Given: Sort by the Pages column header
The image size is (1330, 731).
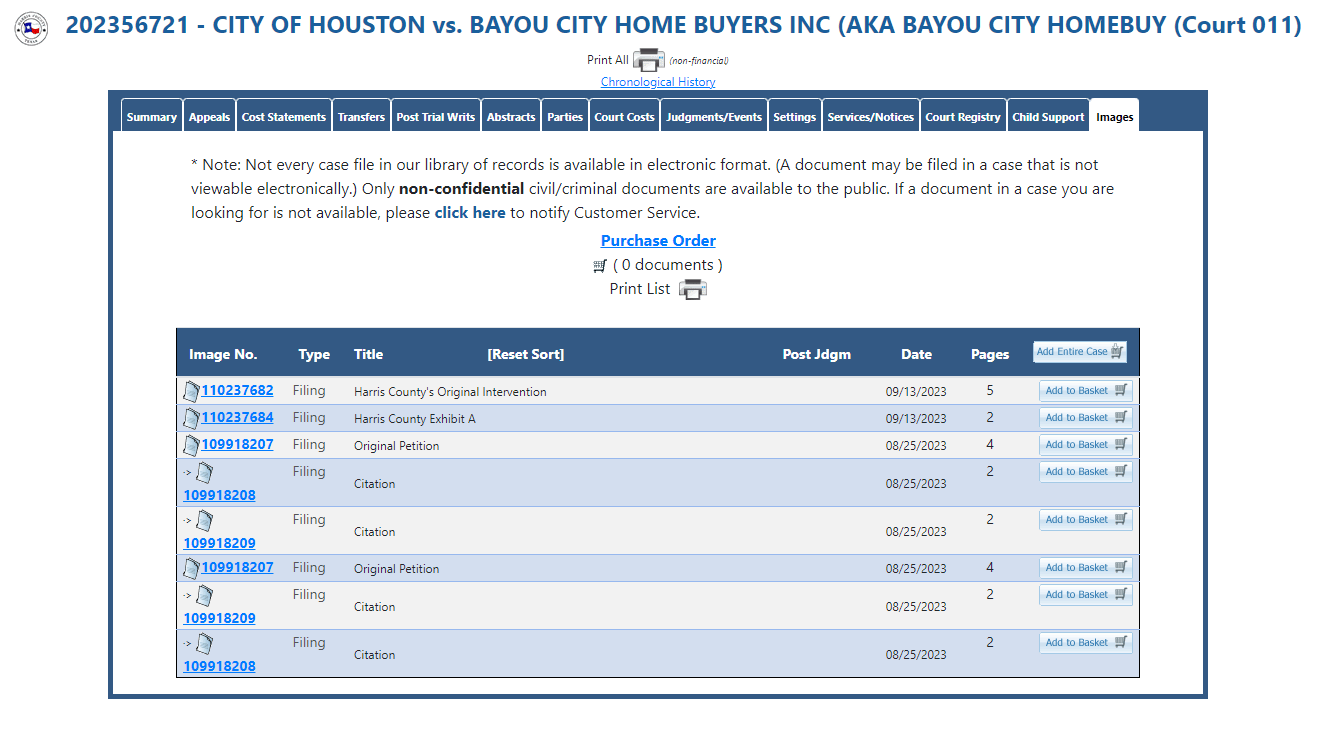Looking at the screenshot, I should [x=990, y=354].
